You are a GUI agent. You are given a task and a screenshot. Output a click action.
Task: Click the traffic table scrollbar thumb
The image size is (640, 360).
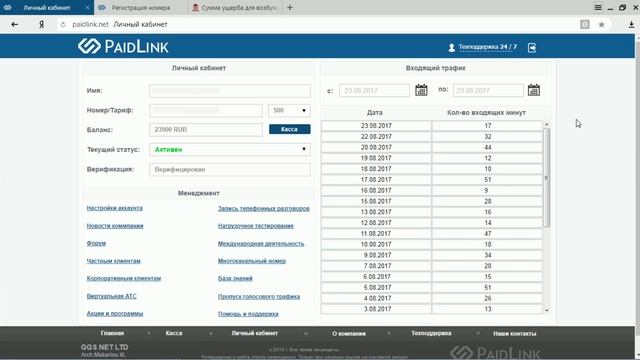tap(547, 178)
